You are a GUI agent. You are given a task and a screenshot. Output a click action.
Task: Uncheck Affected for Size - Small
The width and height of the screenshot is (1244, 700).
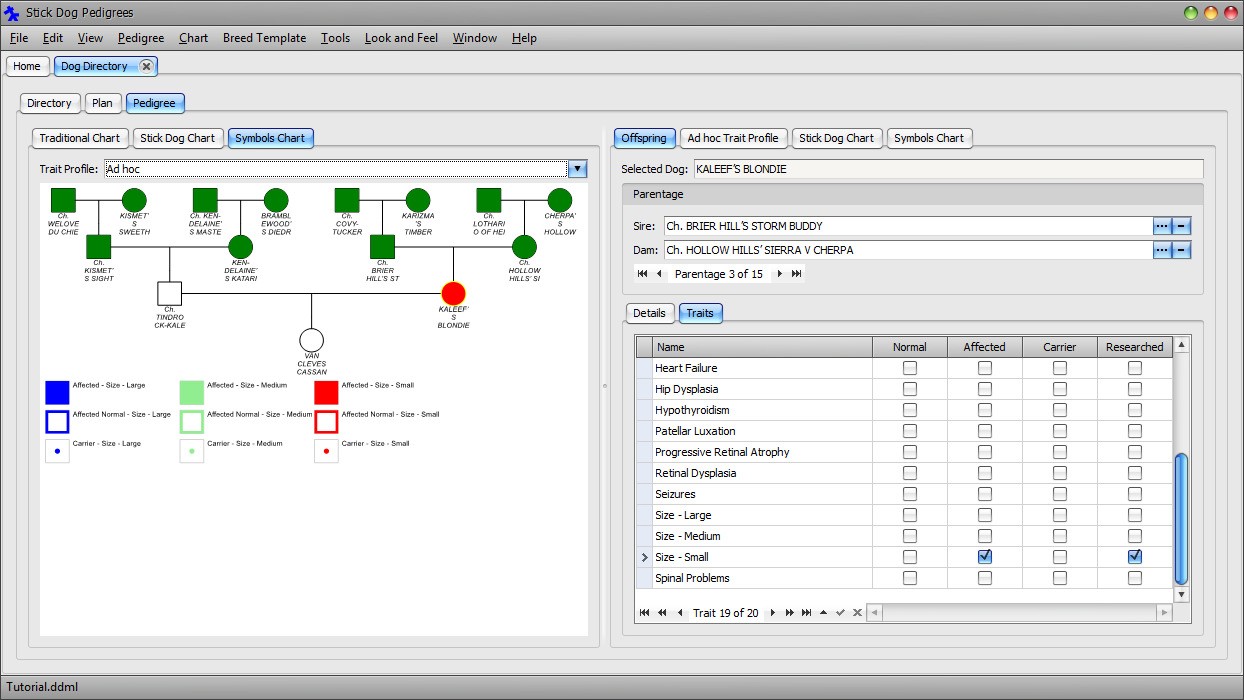coord(985,557)
